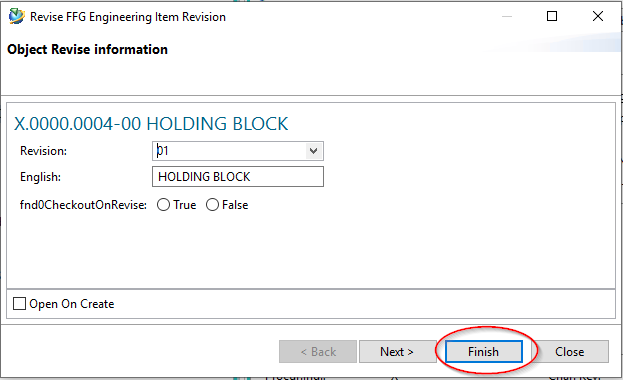Select False for fnd0CheckoutOnRevise
The width and height of the screenshot is (623, 380).
[x=212, y=205]
